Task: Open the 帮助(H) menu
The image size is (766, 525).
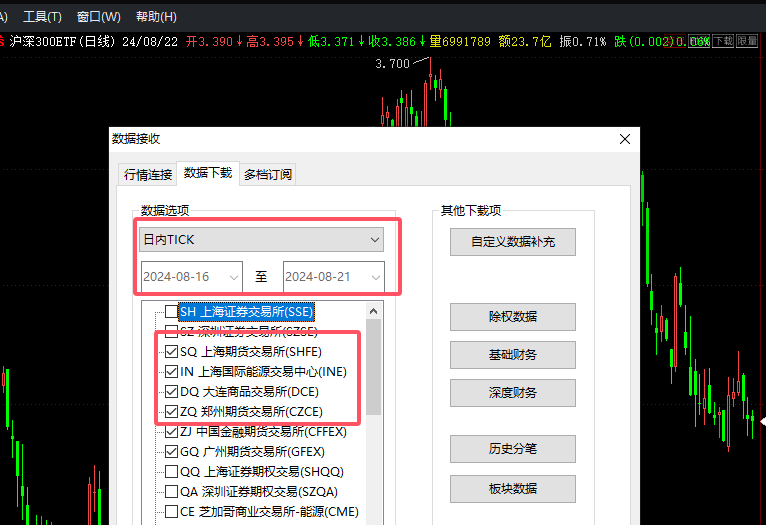Action: coord(156,17)
